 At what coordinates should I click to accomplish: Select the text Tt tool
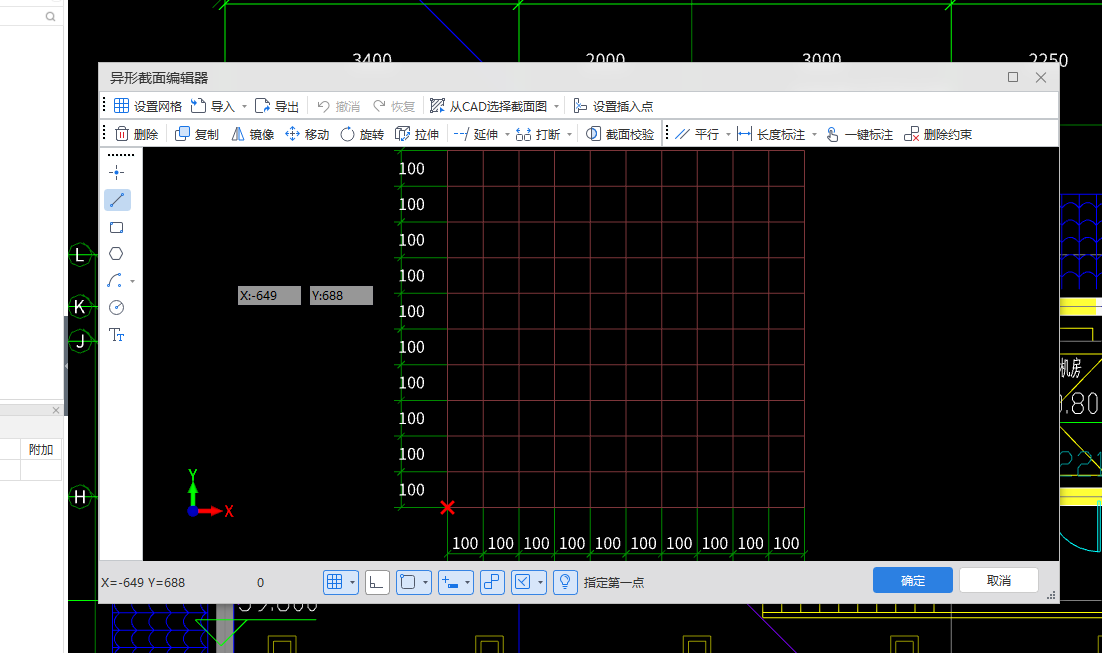coord(117,335)
